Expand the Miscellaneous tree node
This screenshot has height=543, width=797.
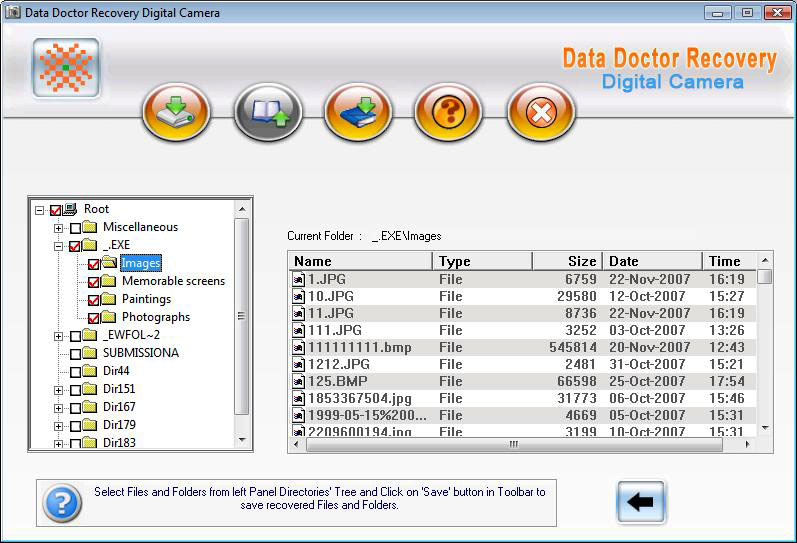coord(58,228)
